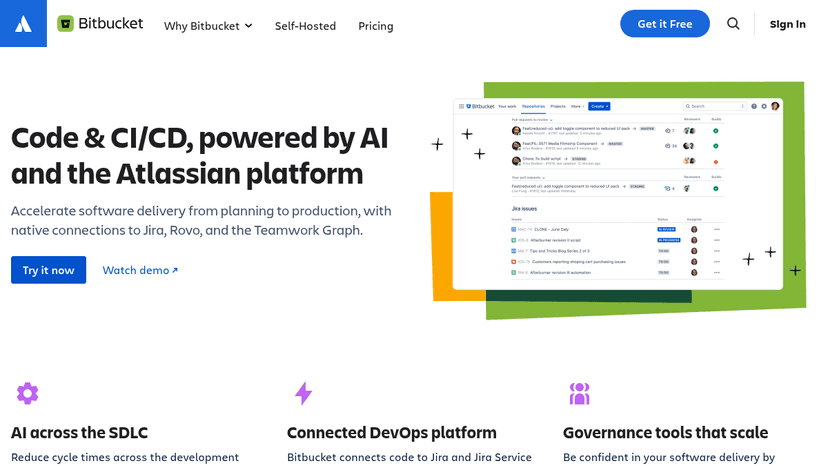Image resolution: width=828 pixels, height=466 pixels.
Task: Click the 'Connected DevOps platform' heading
Action: click(x=392, y=433)
